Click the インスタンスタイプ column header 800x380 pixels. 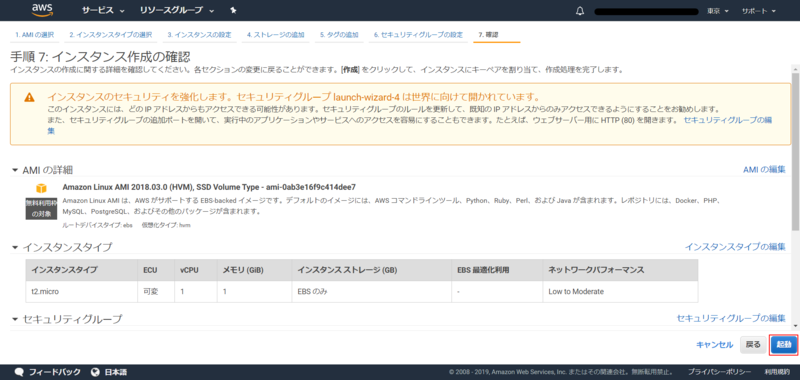(x=82, y=270)
